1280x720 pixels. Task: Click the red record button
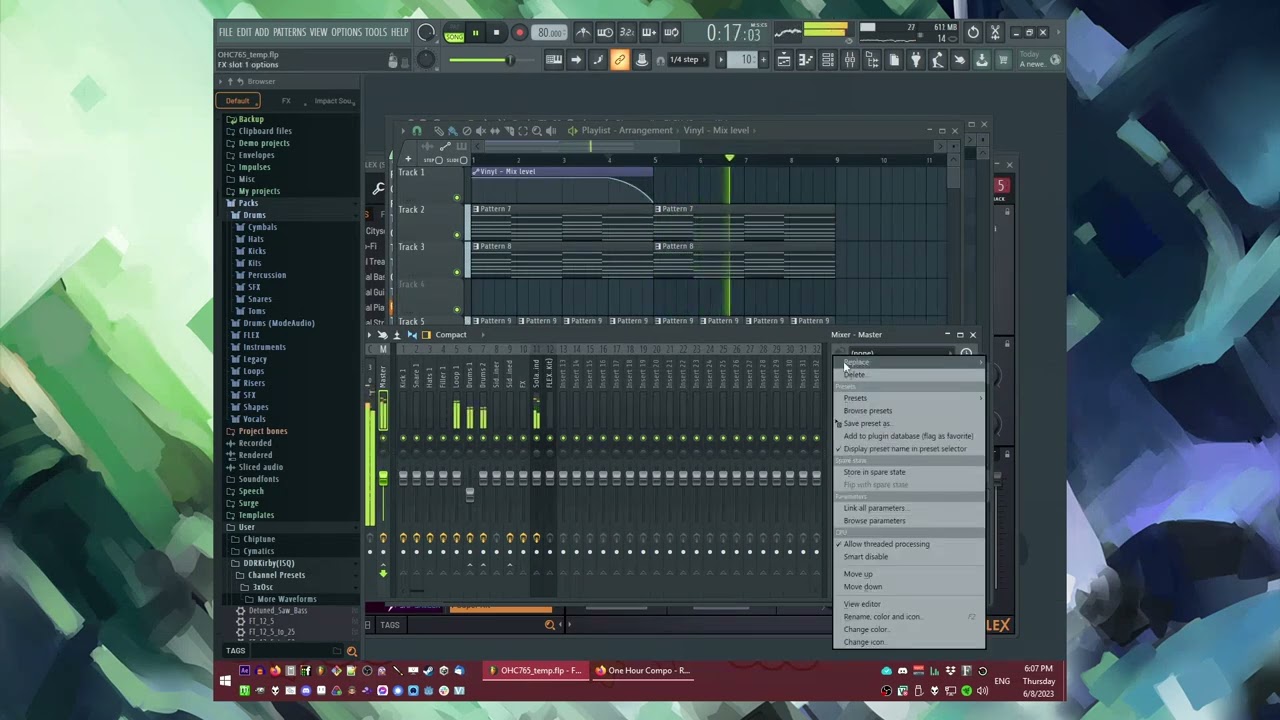[519, 33]
